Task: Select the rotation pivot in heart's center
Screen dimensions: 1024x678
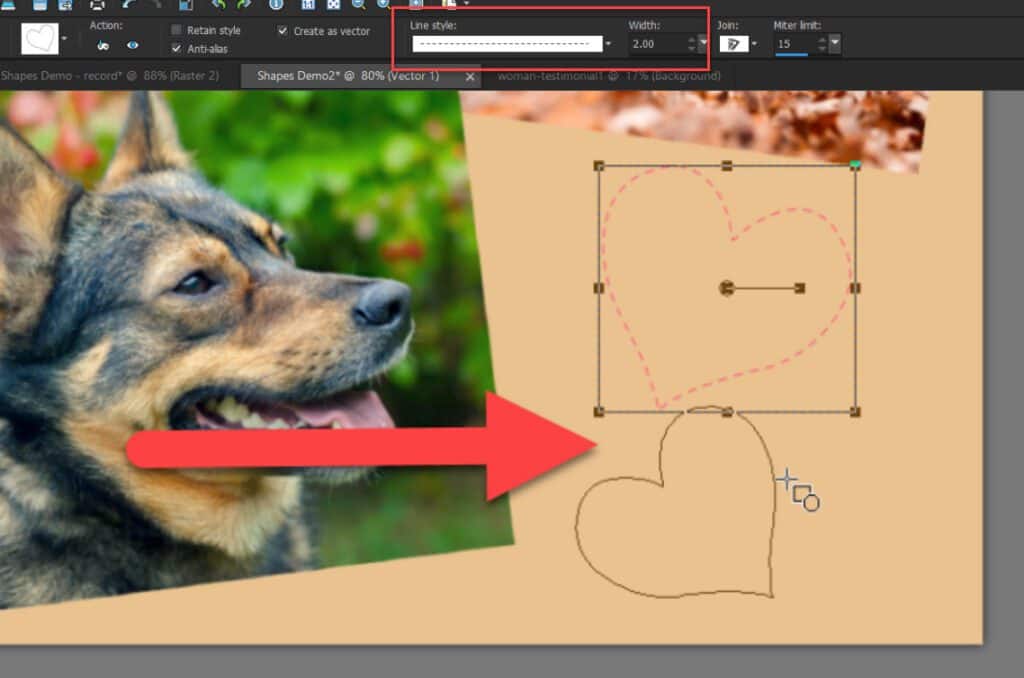Action: [727, 288]
